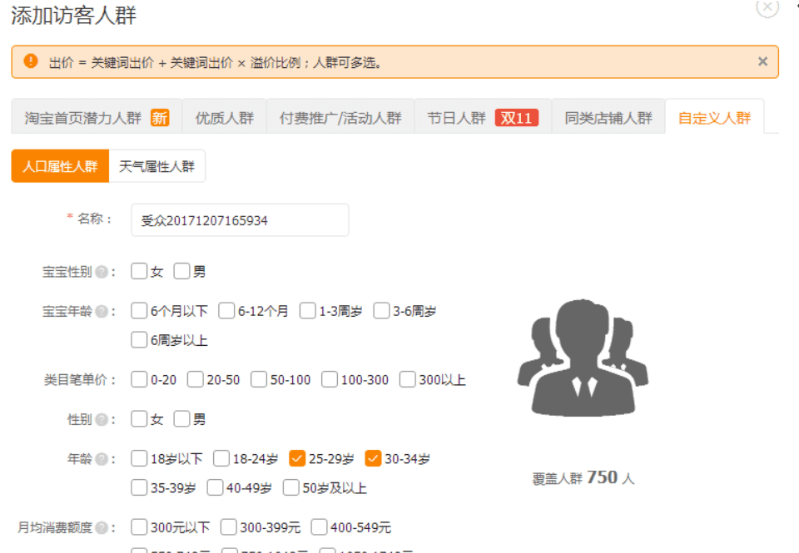Check price range 50-100
Screen dimensions: 799x553
[x=258, y=379]
